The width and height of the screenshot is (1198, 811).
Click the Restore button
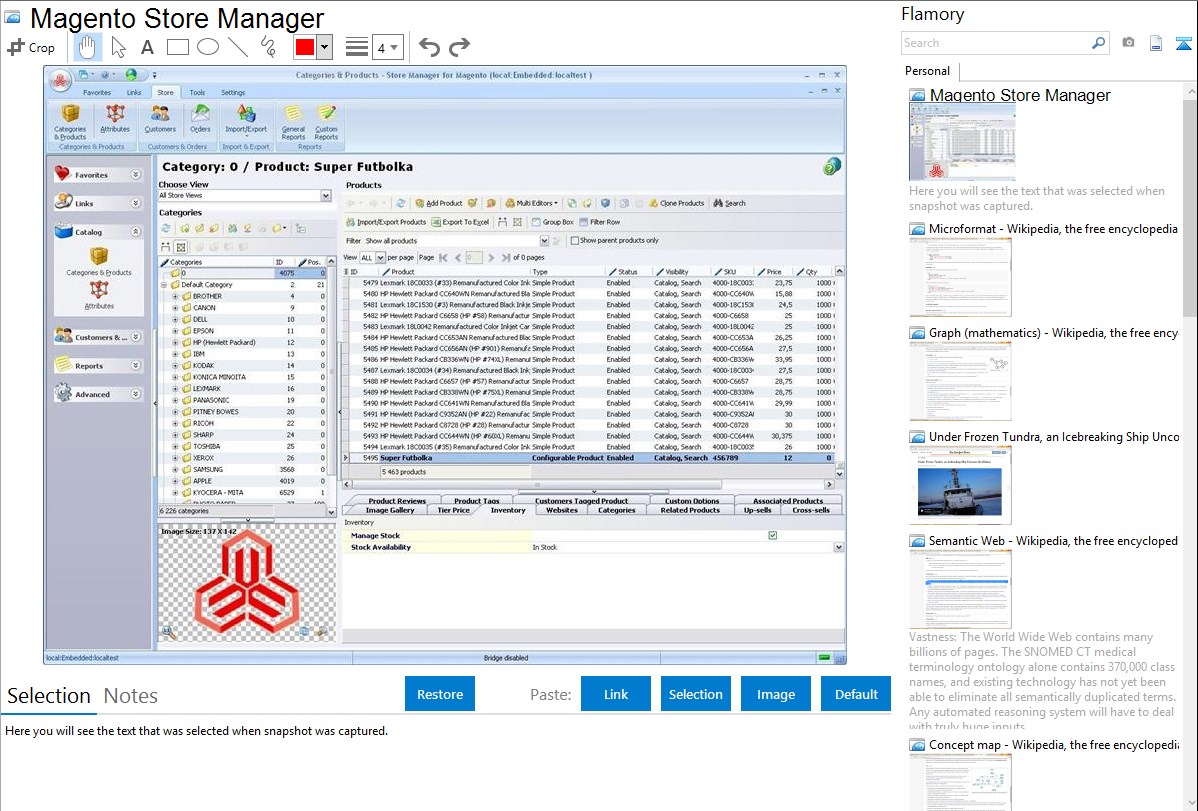click(x=440, y=694)
